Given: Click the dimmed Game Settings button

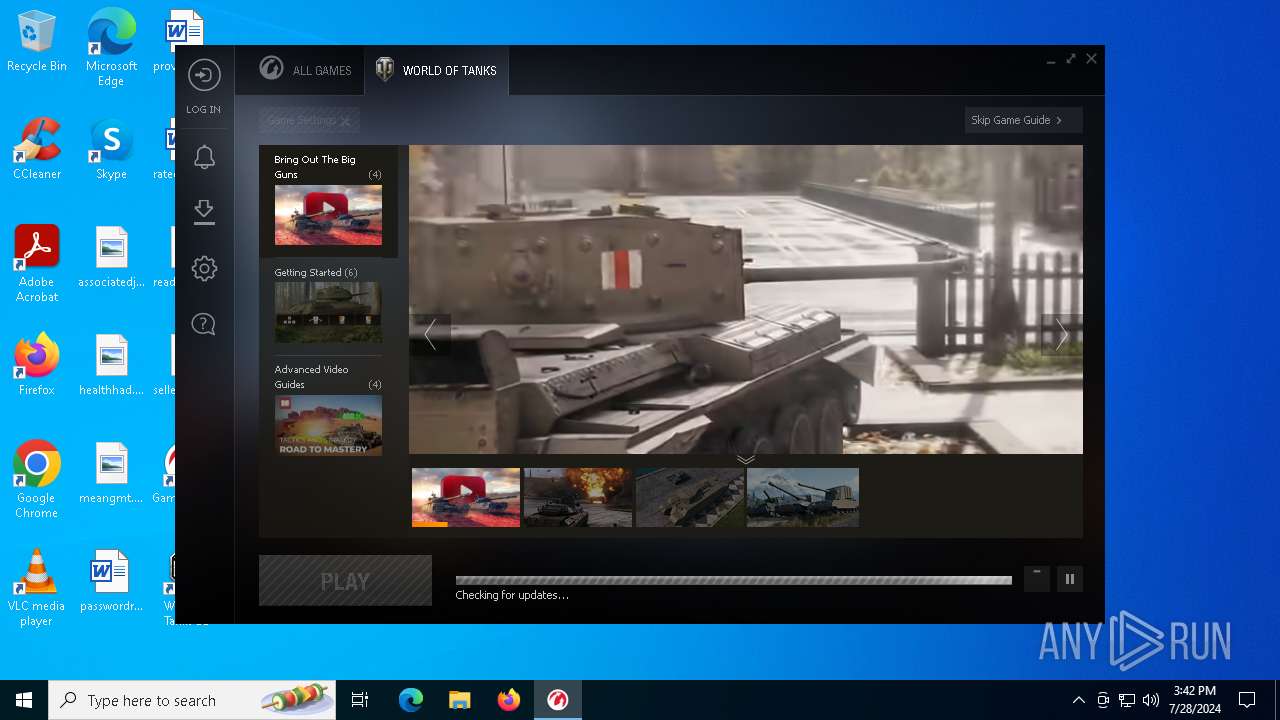Looking at the screenshot, I should click(309, 120).
